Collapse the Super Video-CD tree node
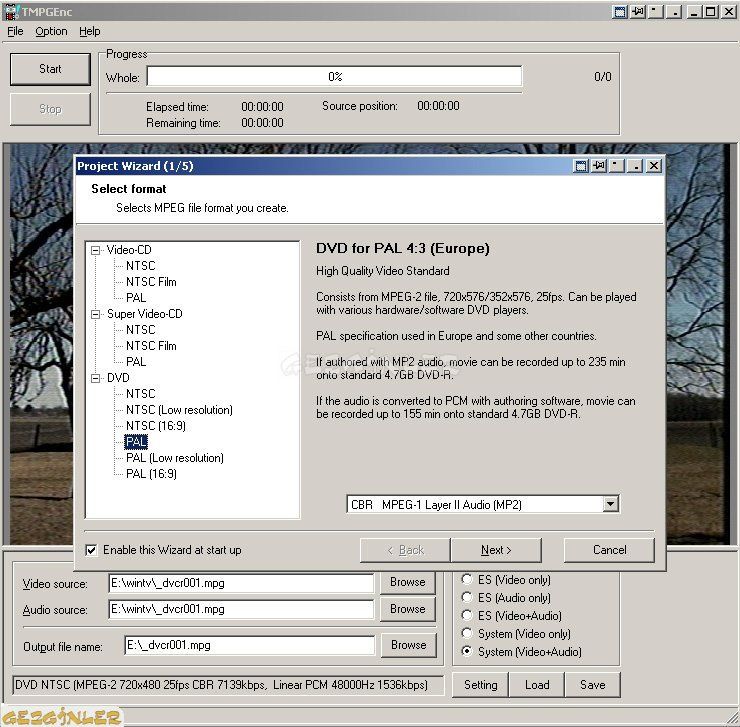 96,314
